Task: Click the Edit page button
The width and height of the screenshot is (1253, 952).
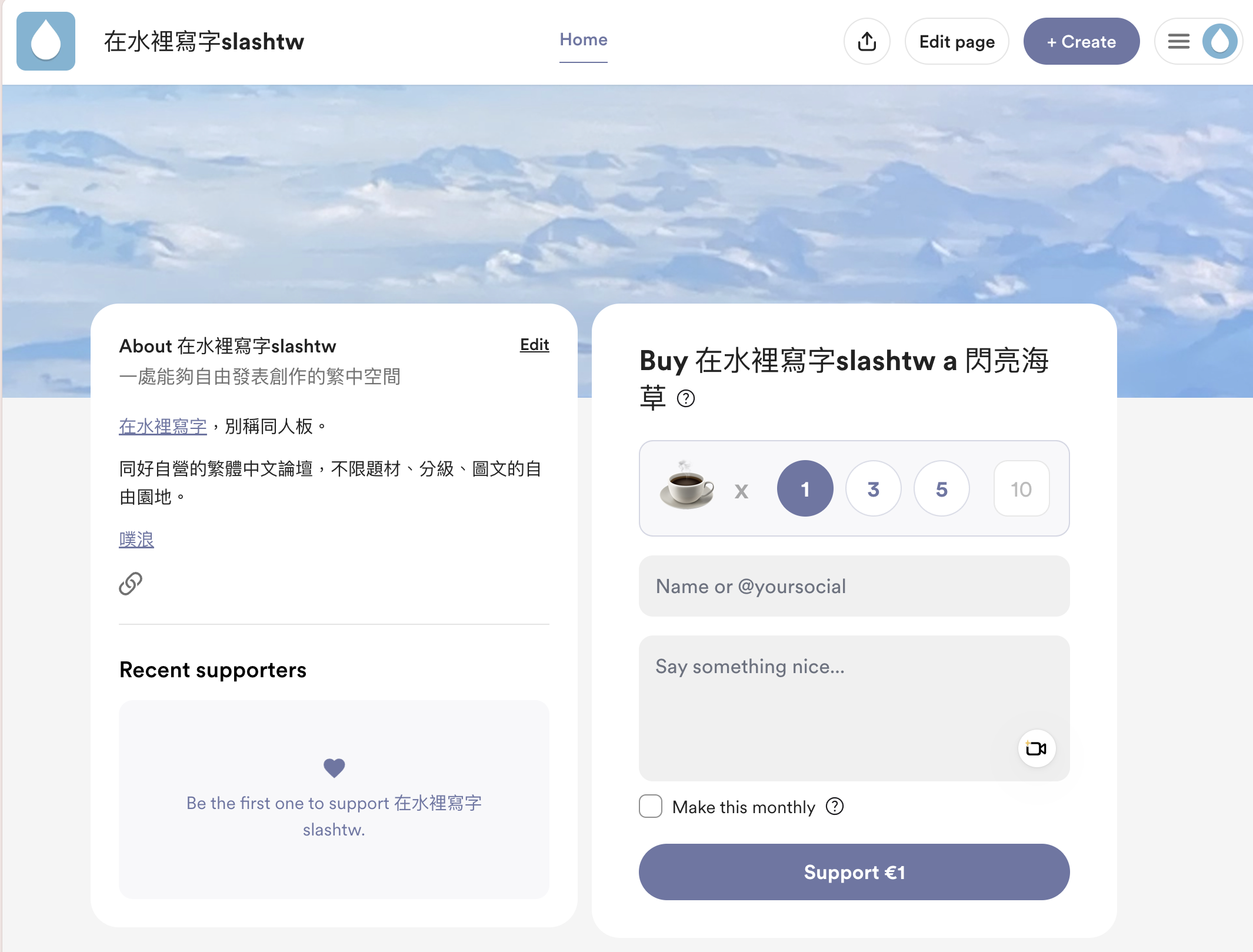Action: click(957, 41)
